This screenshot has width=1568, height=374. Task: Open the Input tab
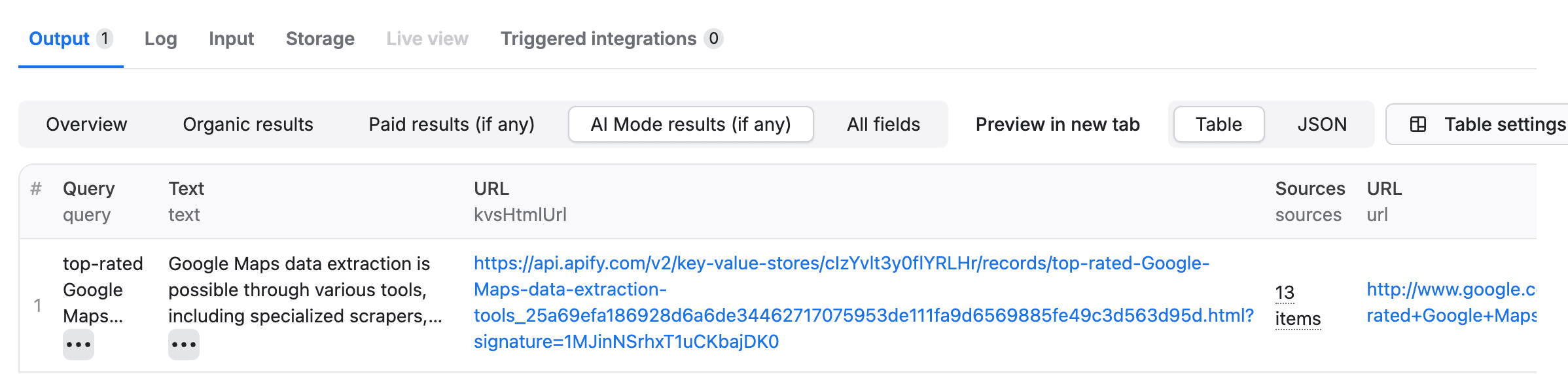pyautogui.click(x=231, y=39)
